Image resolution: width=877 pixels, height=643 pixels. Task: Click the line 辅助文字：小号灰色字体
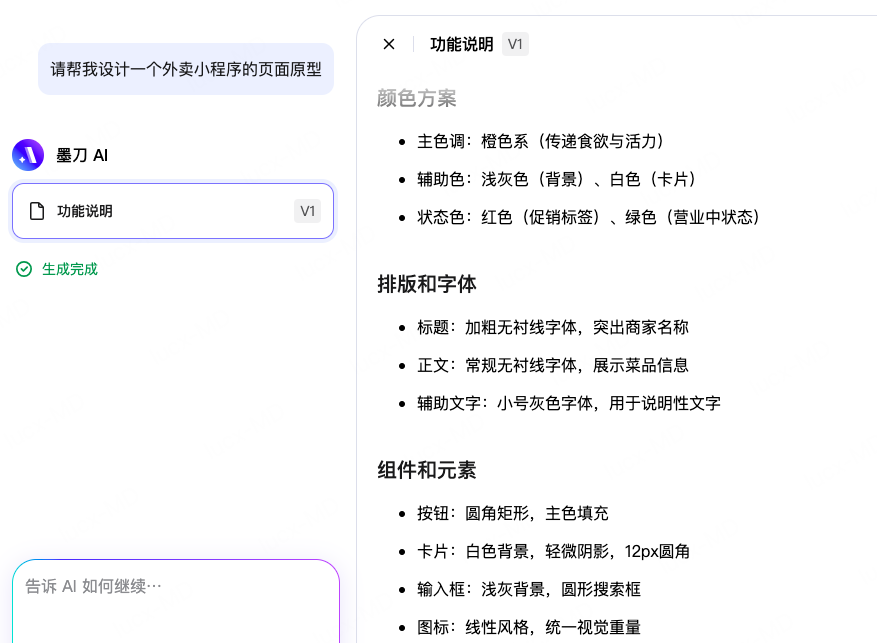pos(569,403)
